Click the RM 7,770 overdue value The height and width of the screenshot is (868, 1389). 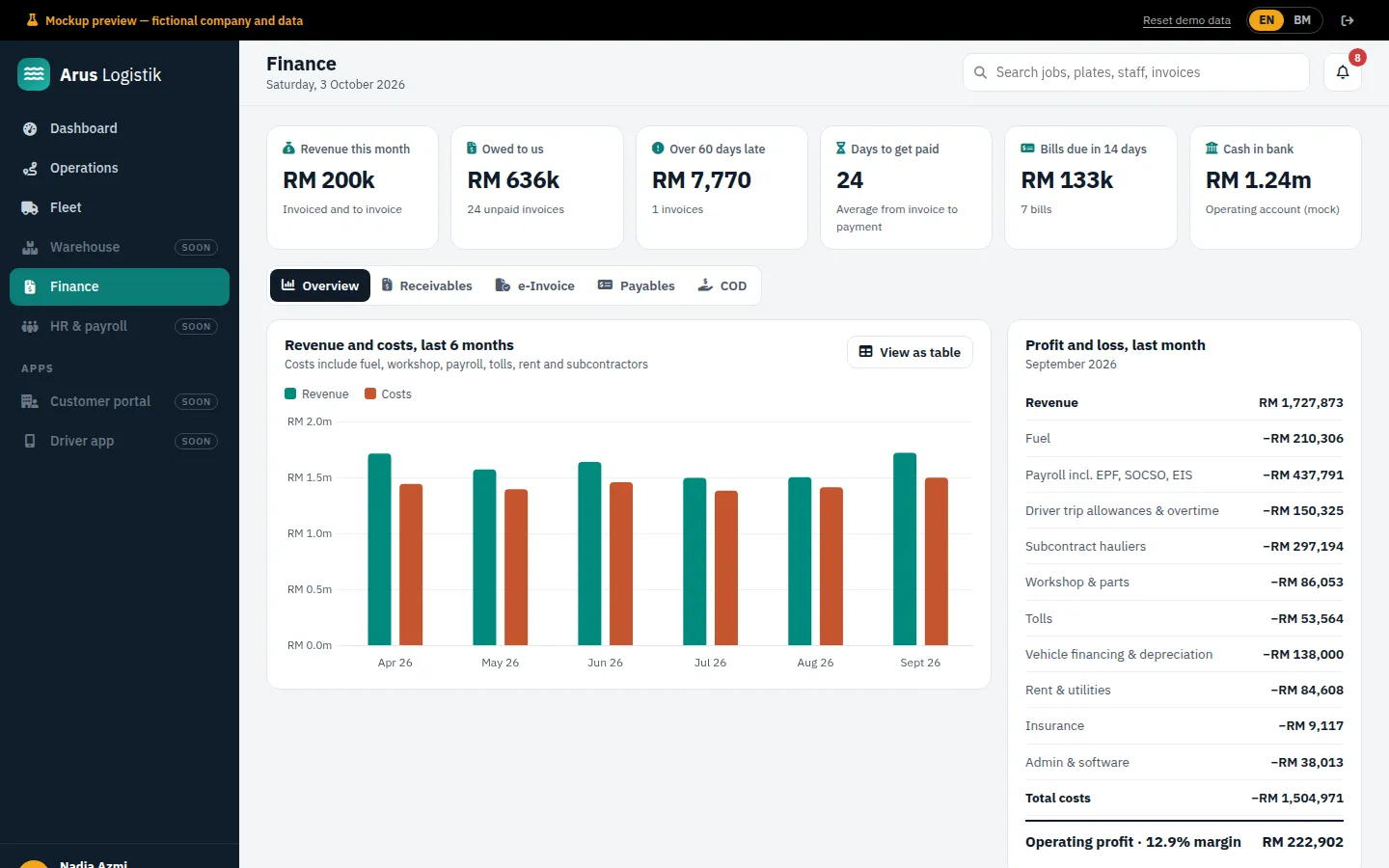click(701, 180)
